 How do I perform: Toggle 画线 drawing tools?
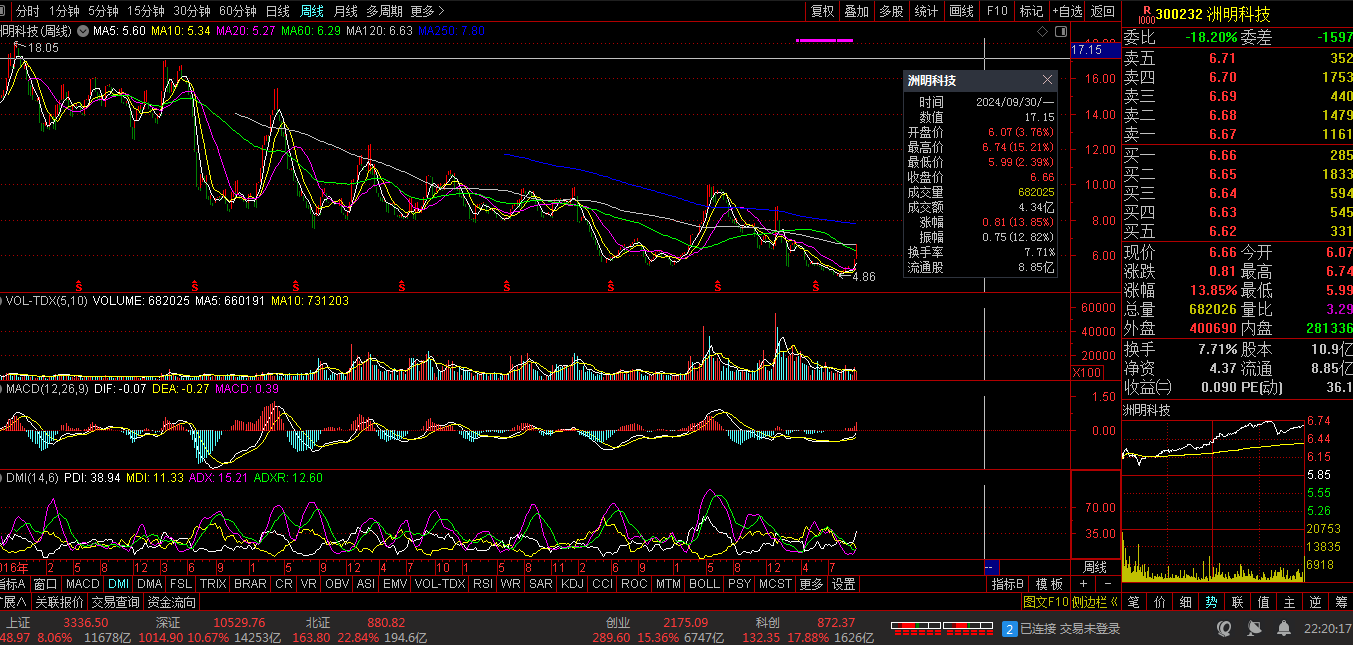pos(961,11)
